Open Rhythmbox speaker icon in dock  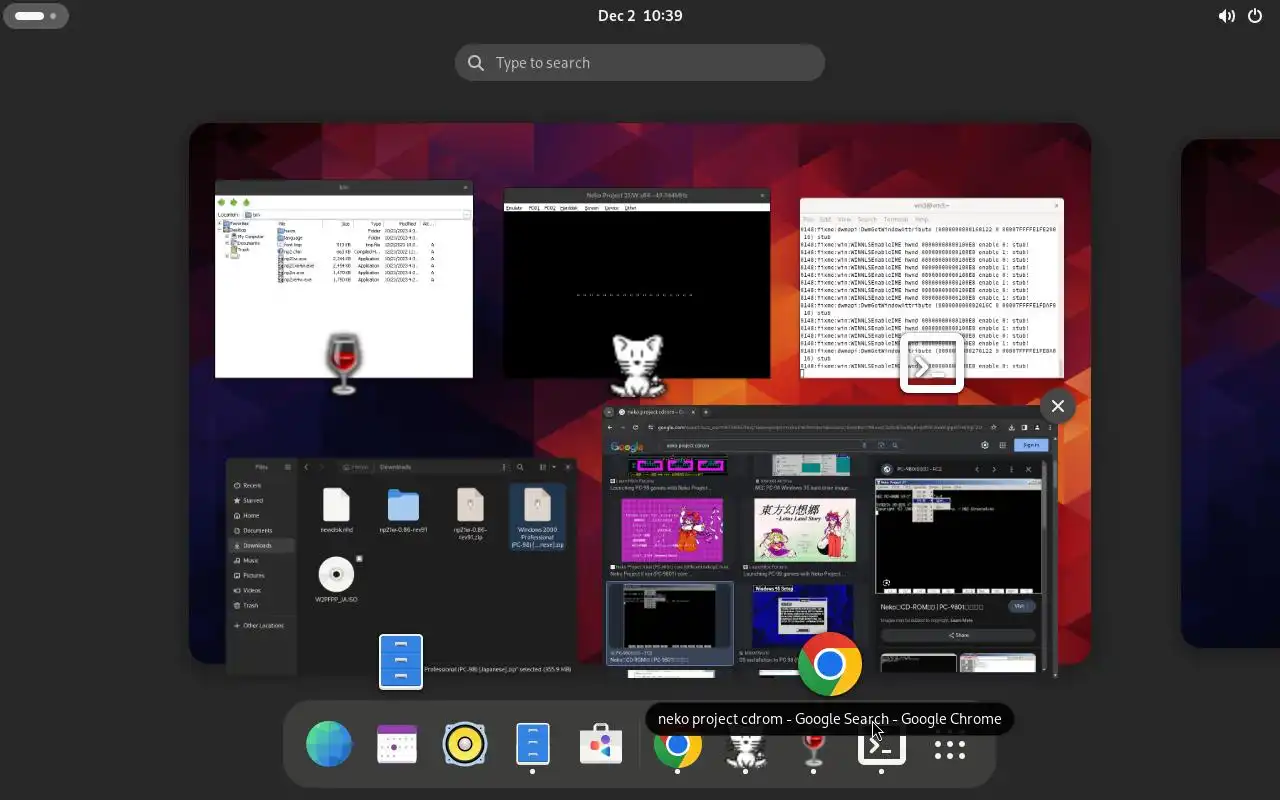click(x=465, y=744)
